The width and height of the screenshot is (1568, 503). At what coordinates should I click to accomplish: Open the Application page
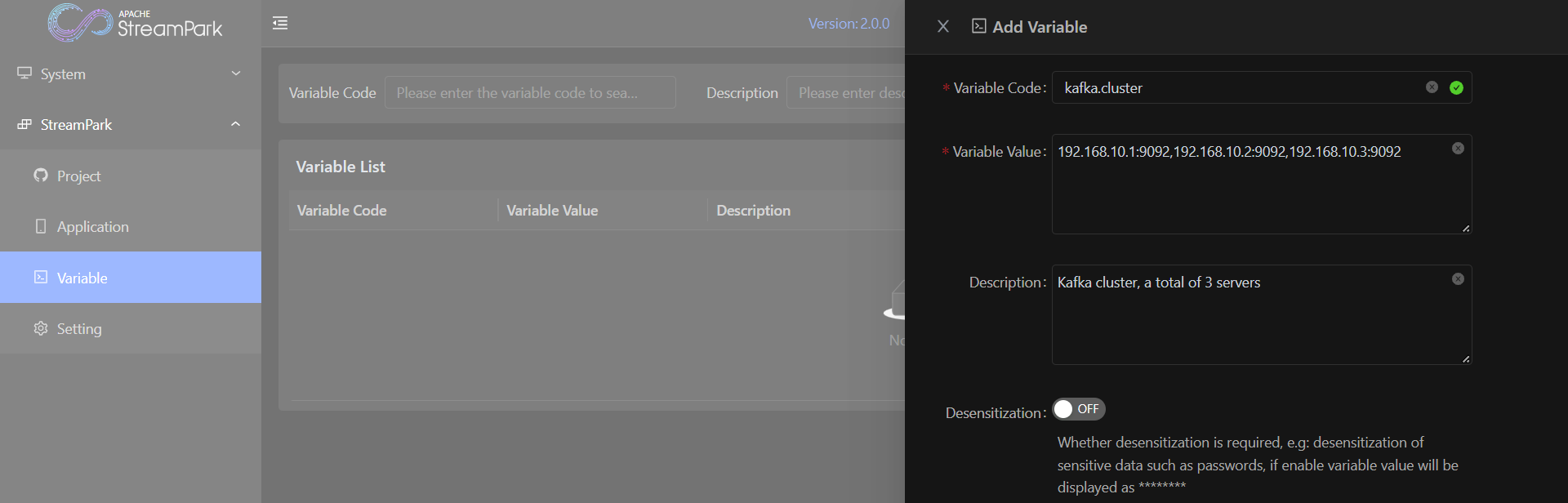(92, 227)
